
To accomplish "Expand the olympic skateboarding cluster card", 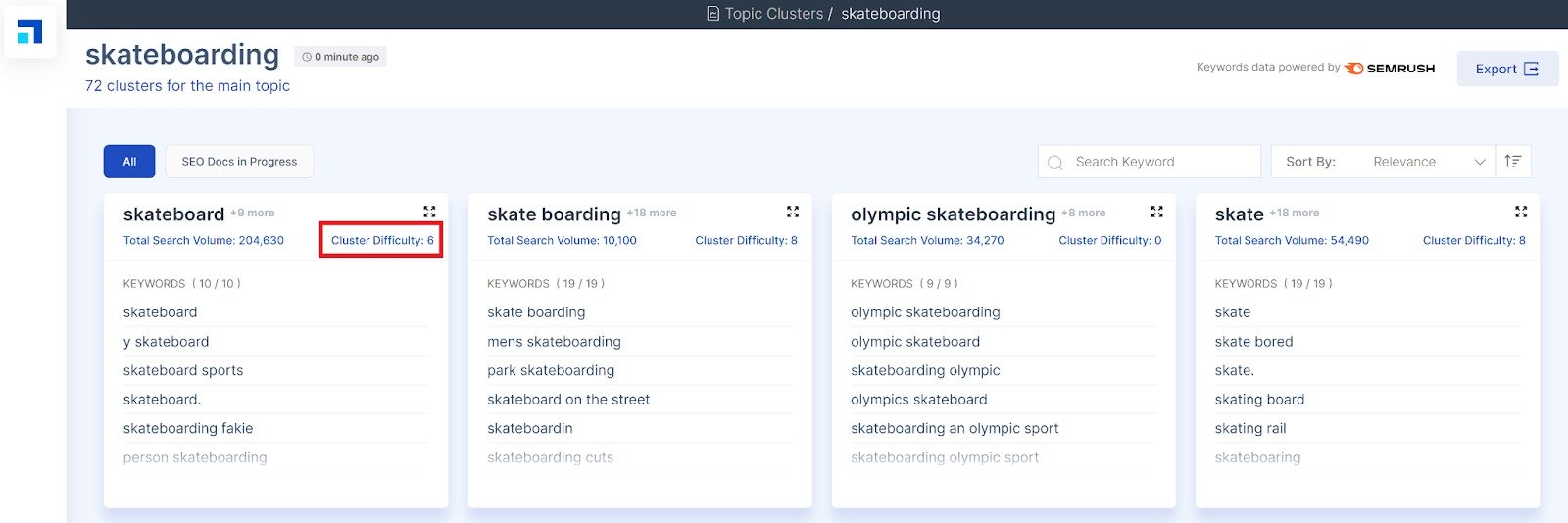I will tap(1156, 212).
